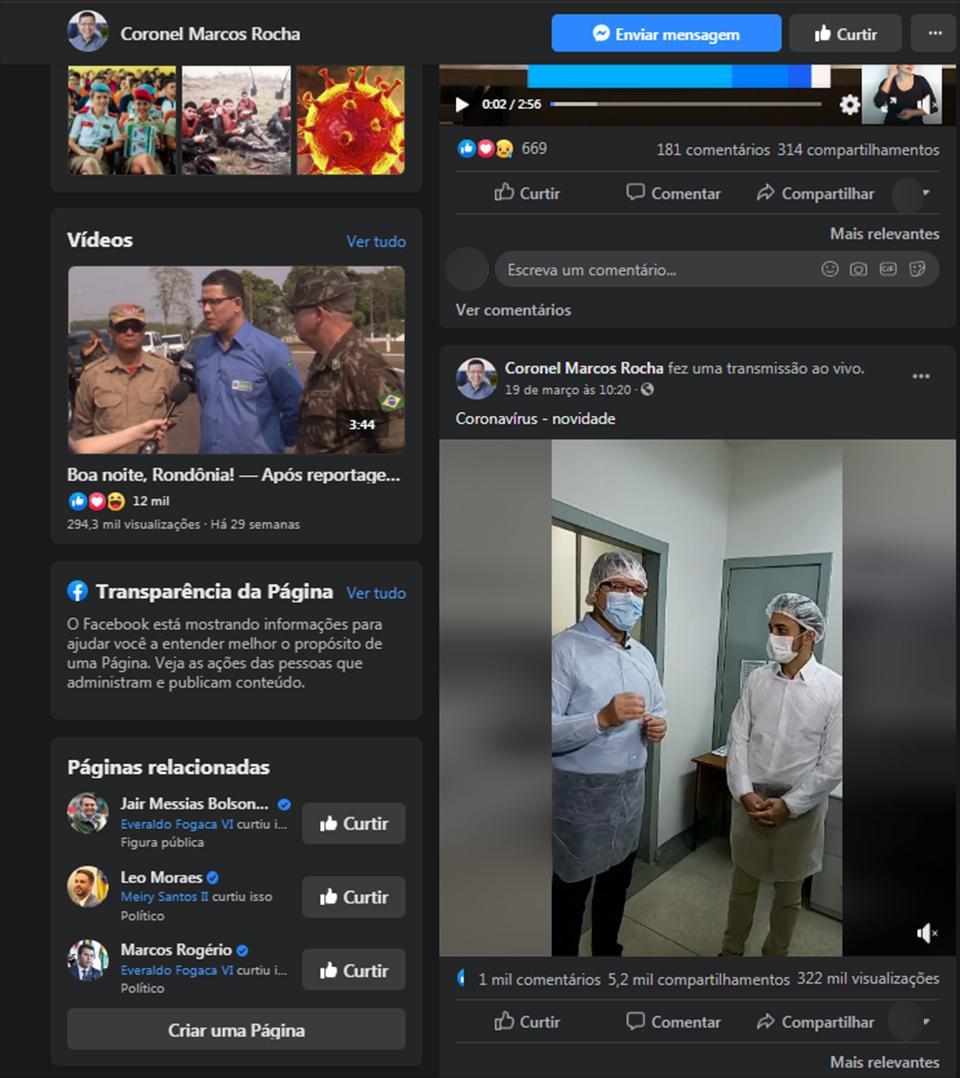Click the Messenger Enviar mensagem button
This screenshot has height=1078, width=960.
tap(666, 33)
